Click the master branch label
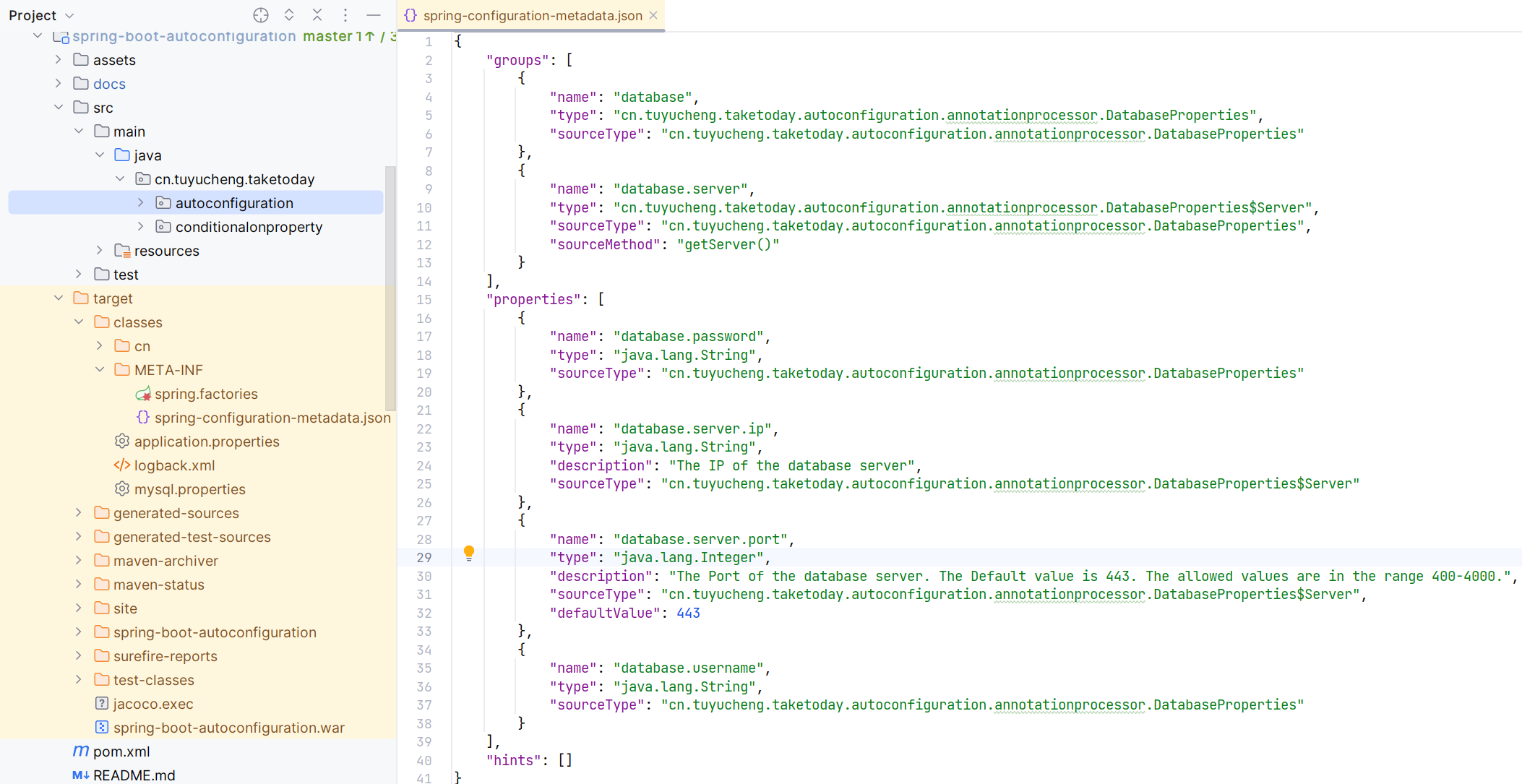This screenshot has width=1522, height=784. coord(327,36)
